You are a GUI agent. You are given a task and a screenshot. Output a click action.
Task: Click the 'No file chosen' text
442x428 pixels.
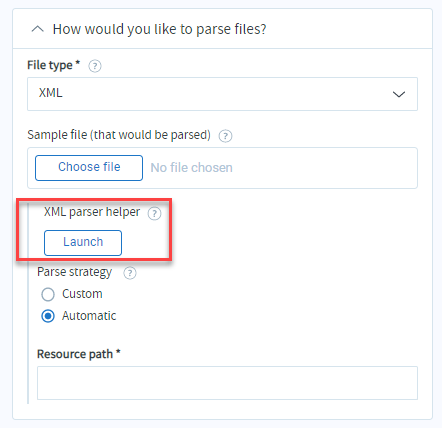pyautogui.click(x=191, y=168)
